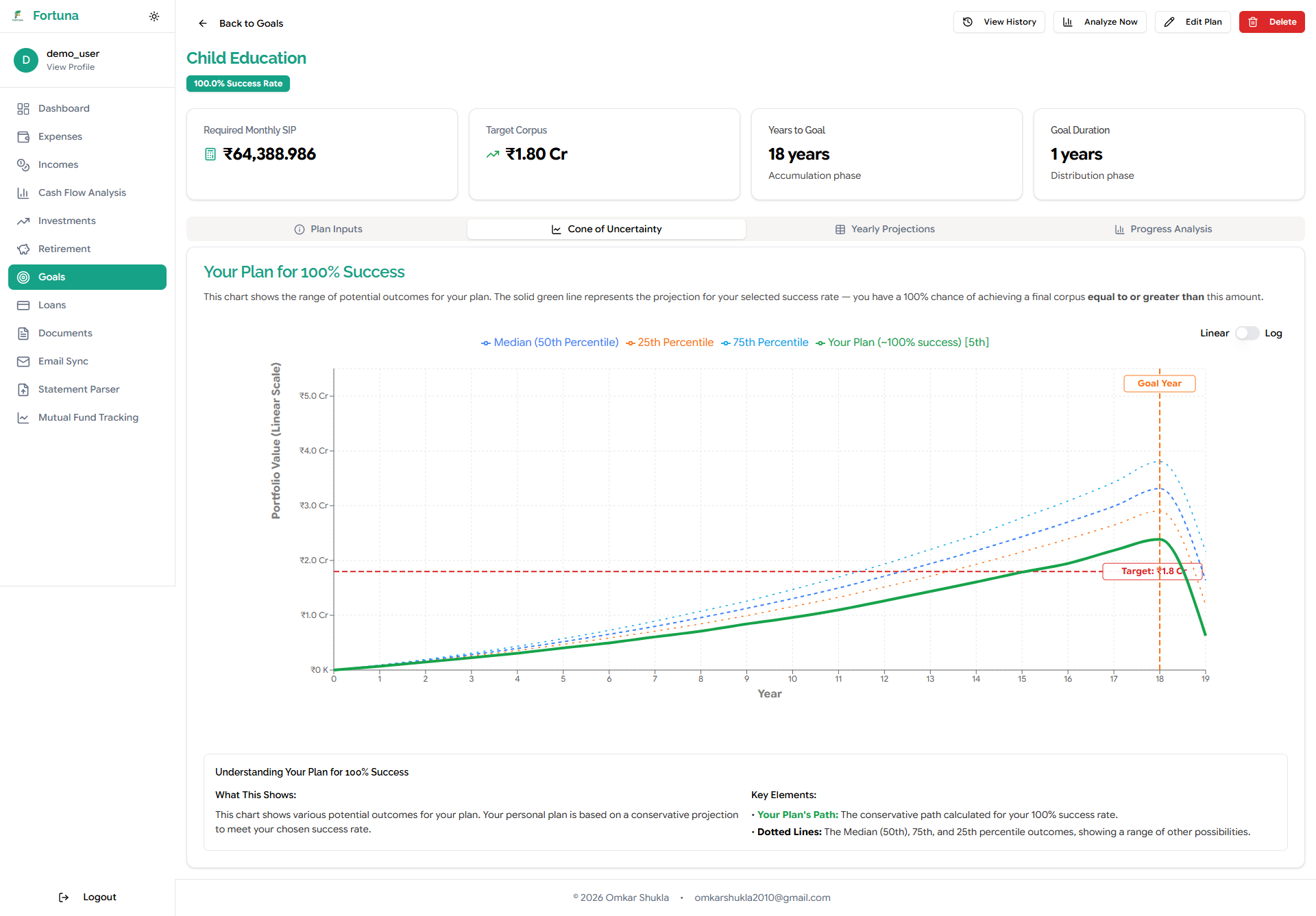Image resolution: width=1316 pixels, height=916 pixels.
Task: Toggle the 25th Percentile legend entry
Action: (670, 343)
